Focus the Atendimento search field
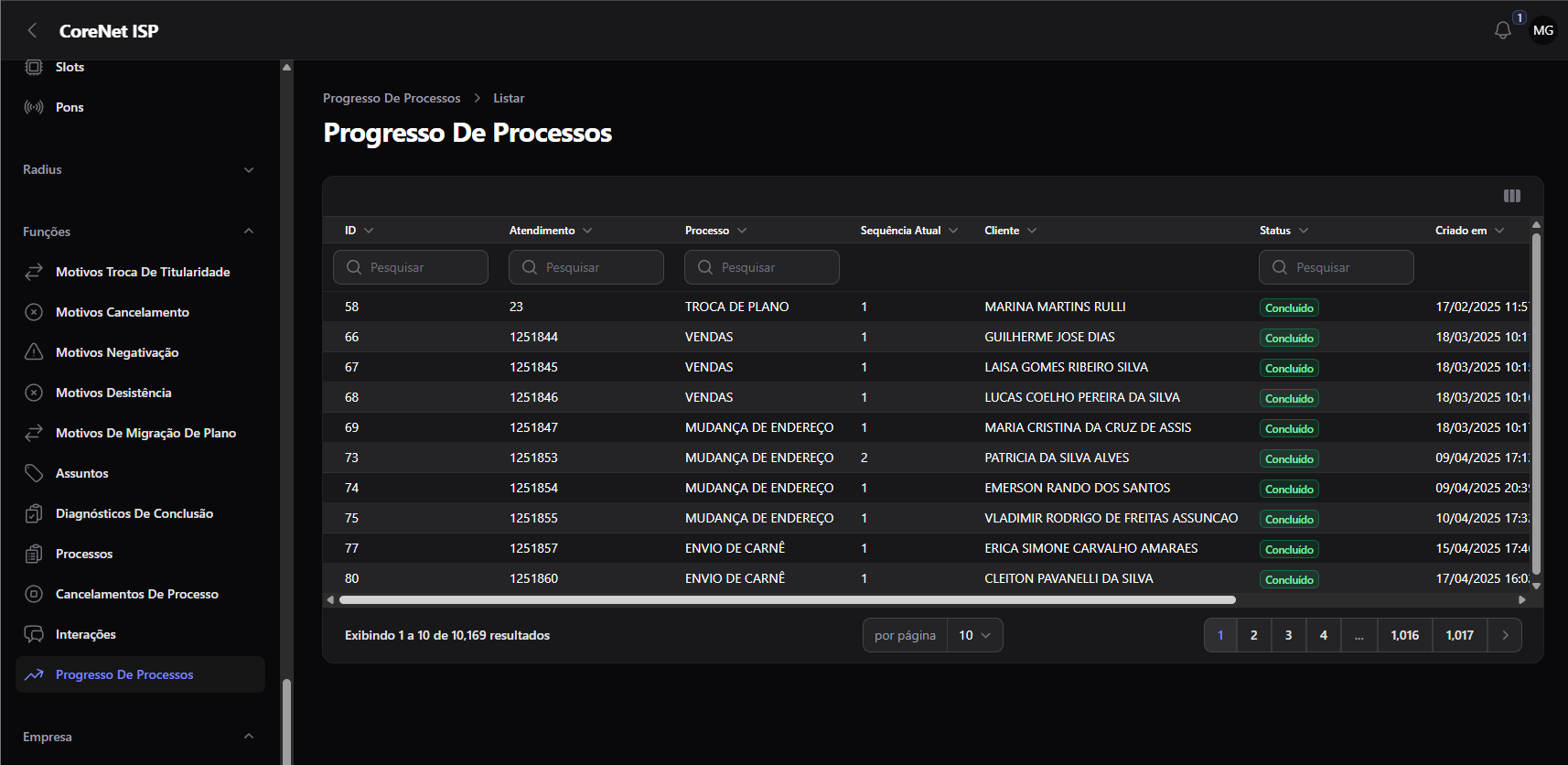Screen dimensions: 1568x765 click(x=586, y=267)
